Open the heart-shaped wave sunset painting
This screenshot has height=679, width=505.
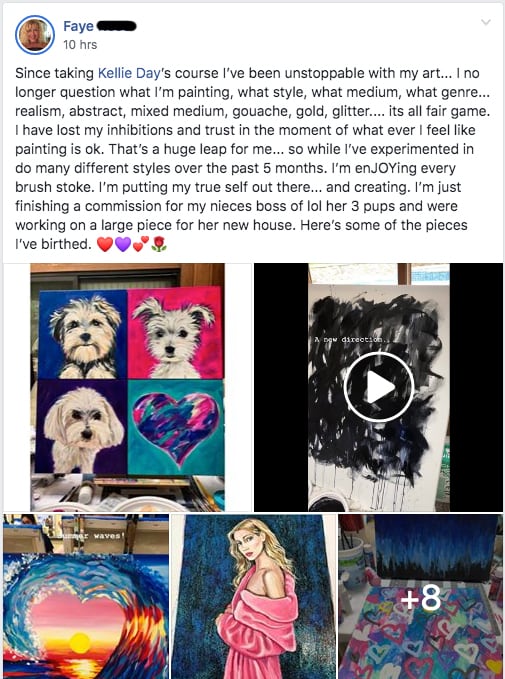point(86,596)
